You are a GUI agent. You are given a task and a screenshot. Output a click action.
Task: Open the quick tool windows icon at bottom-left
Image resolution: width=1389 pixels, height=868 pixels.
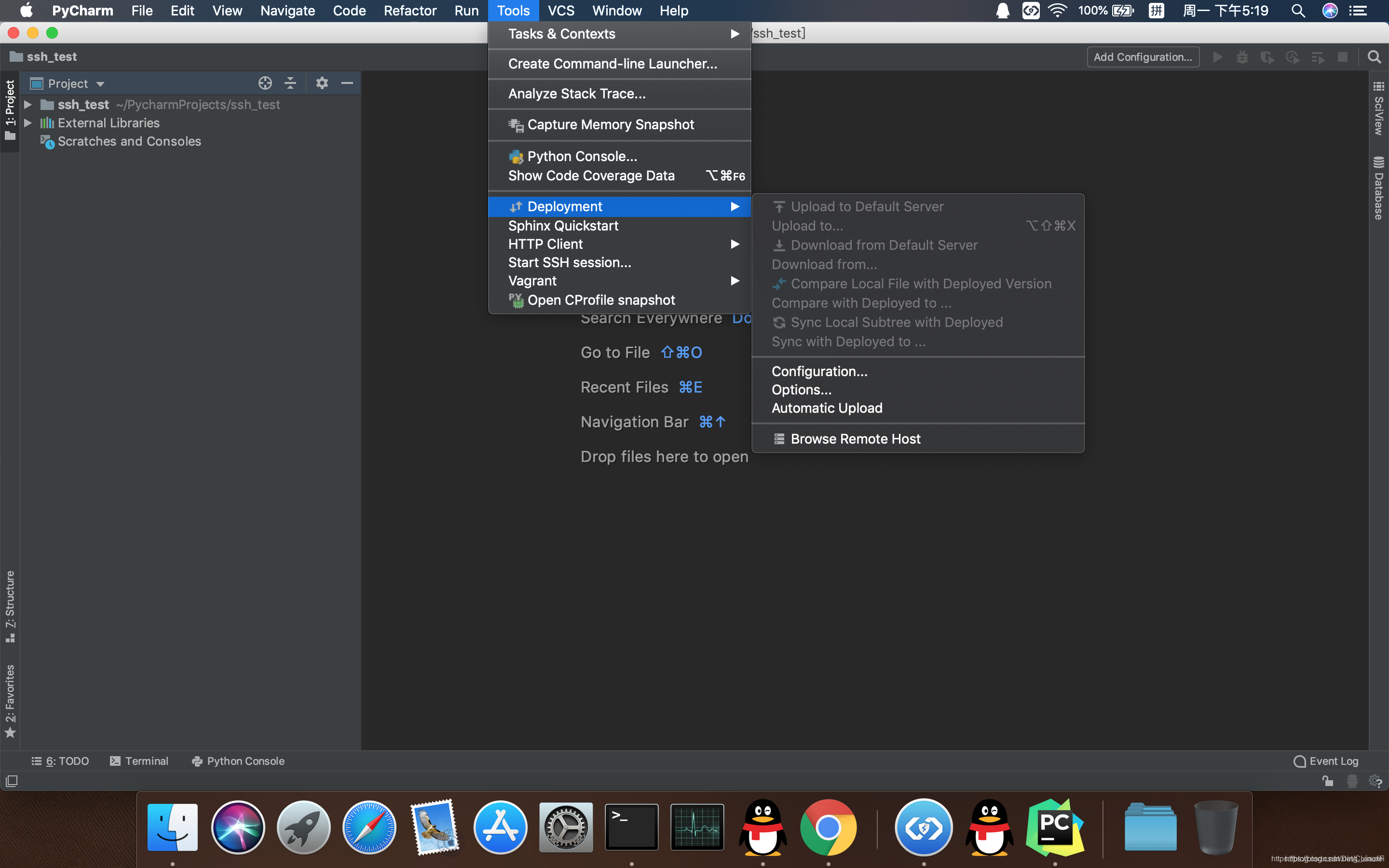point(12,781)
